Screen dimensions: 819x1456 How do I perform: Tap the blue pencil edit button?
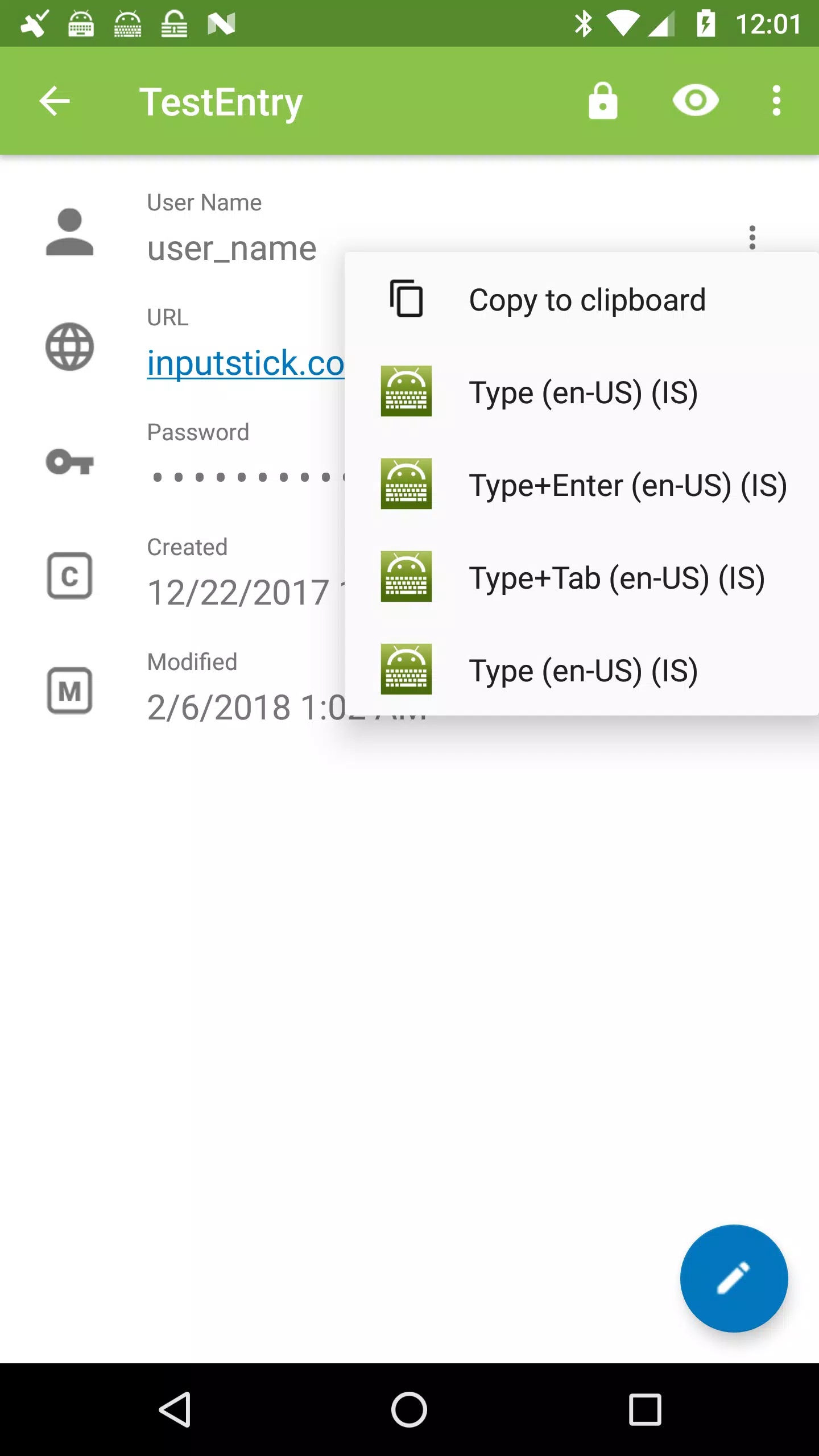(734, 1279)
